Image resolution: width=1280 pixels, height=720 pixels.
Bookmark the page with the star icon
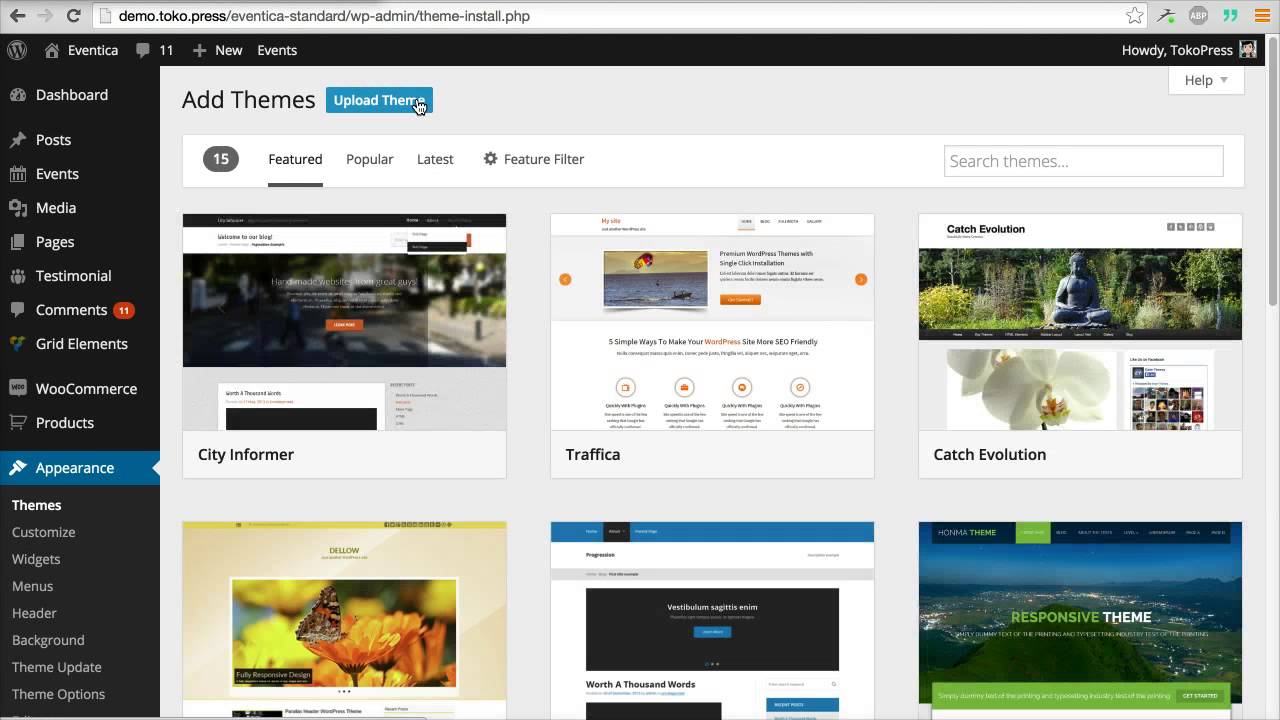(1134, 16)
